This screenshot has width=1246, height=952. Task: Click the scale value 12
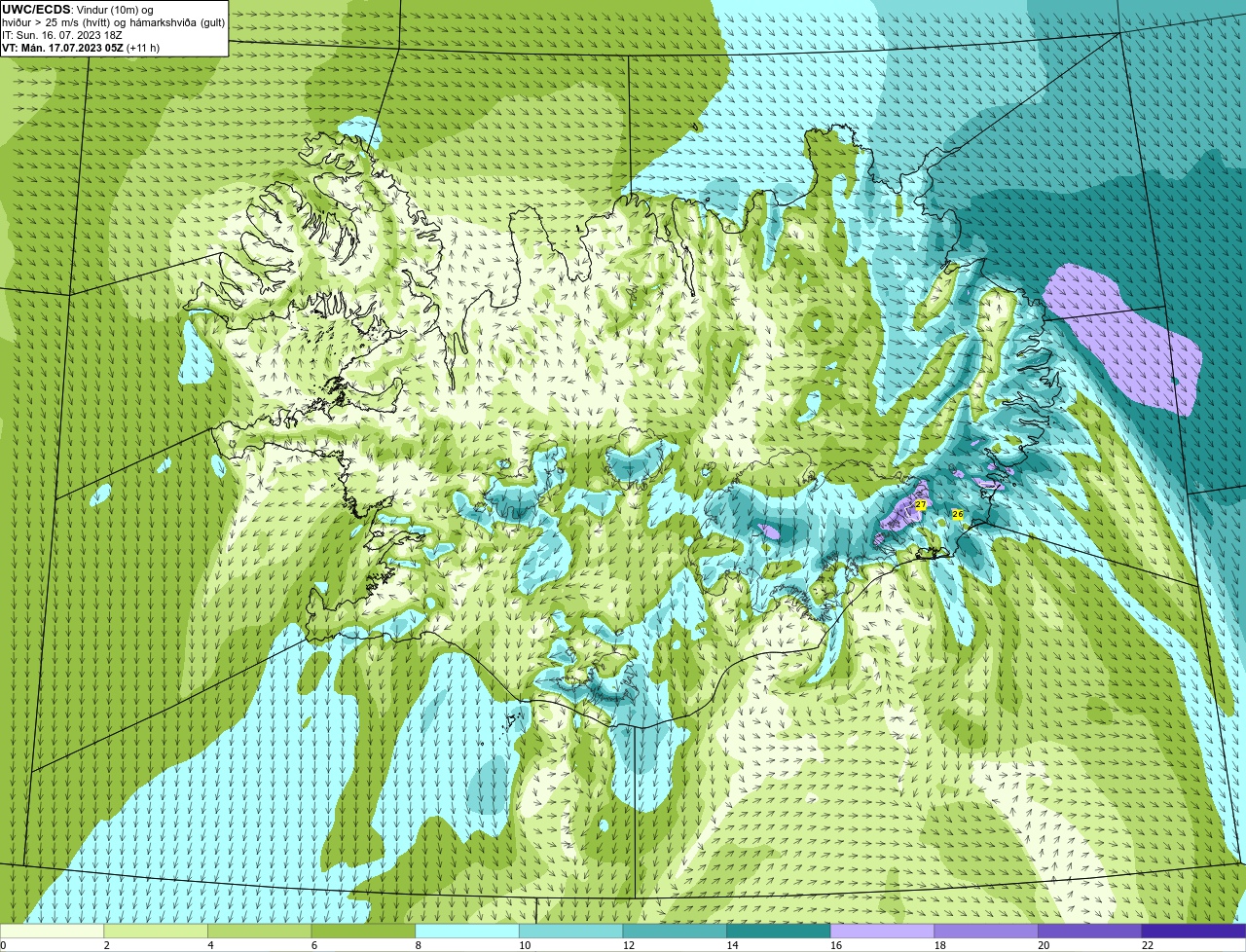(x=628, y=945)
